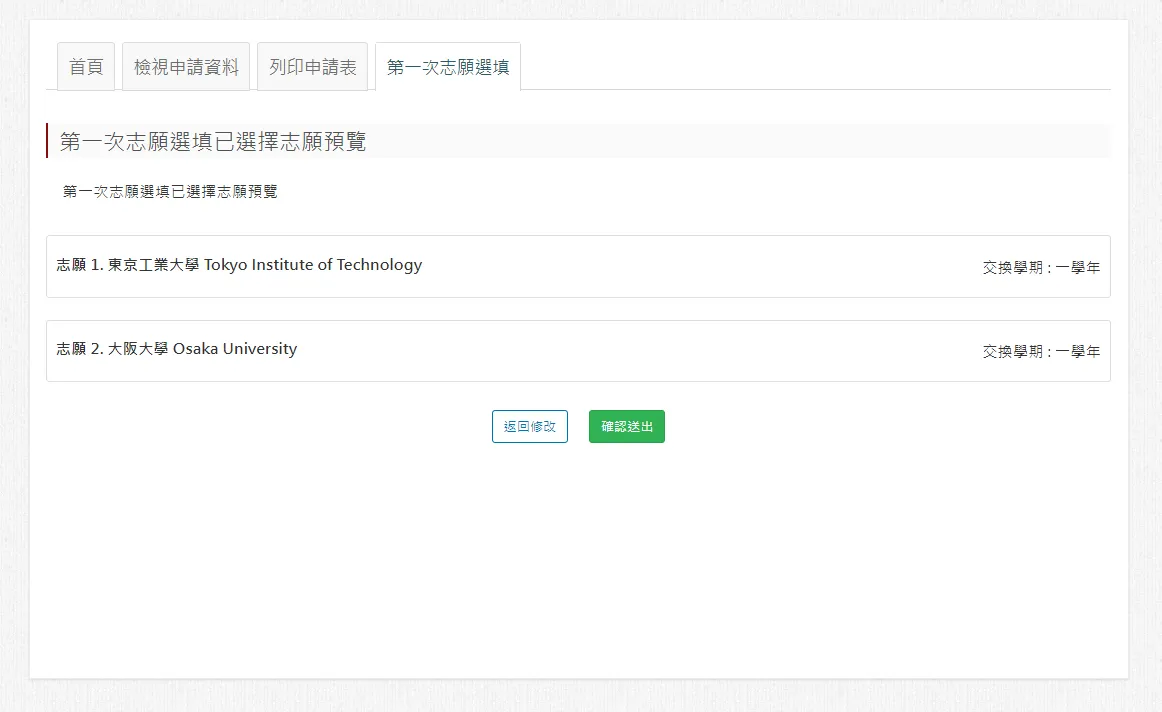
Task: Select 志願 1 Tokyo Institute of Technology entry
Action: click(578, 267)
